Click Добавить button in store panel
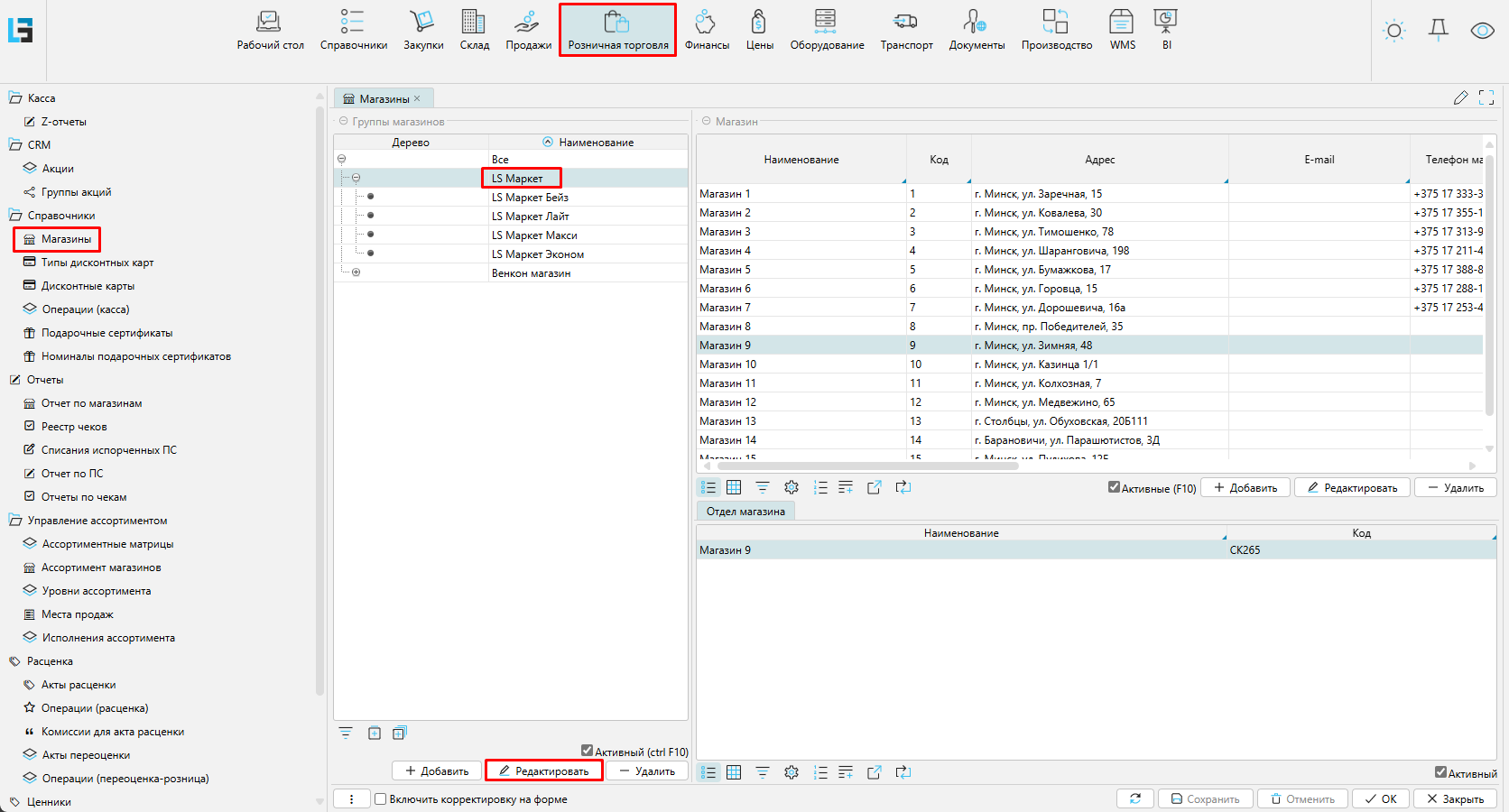This screenshot has height=812, width=1509. tap(1245, 487)
